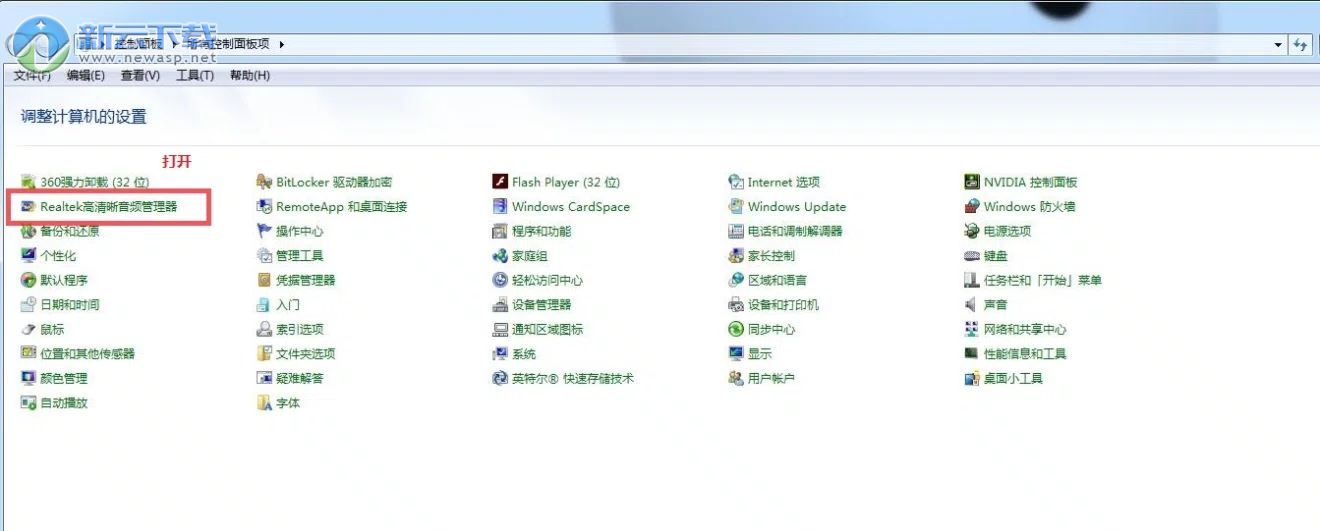This screenshot has height=531, width=1320.
Task: Open the Windows Update icon
Action: (737, 207)
